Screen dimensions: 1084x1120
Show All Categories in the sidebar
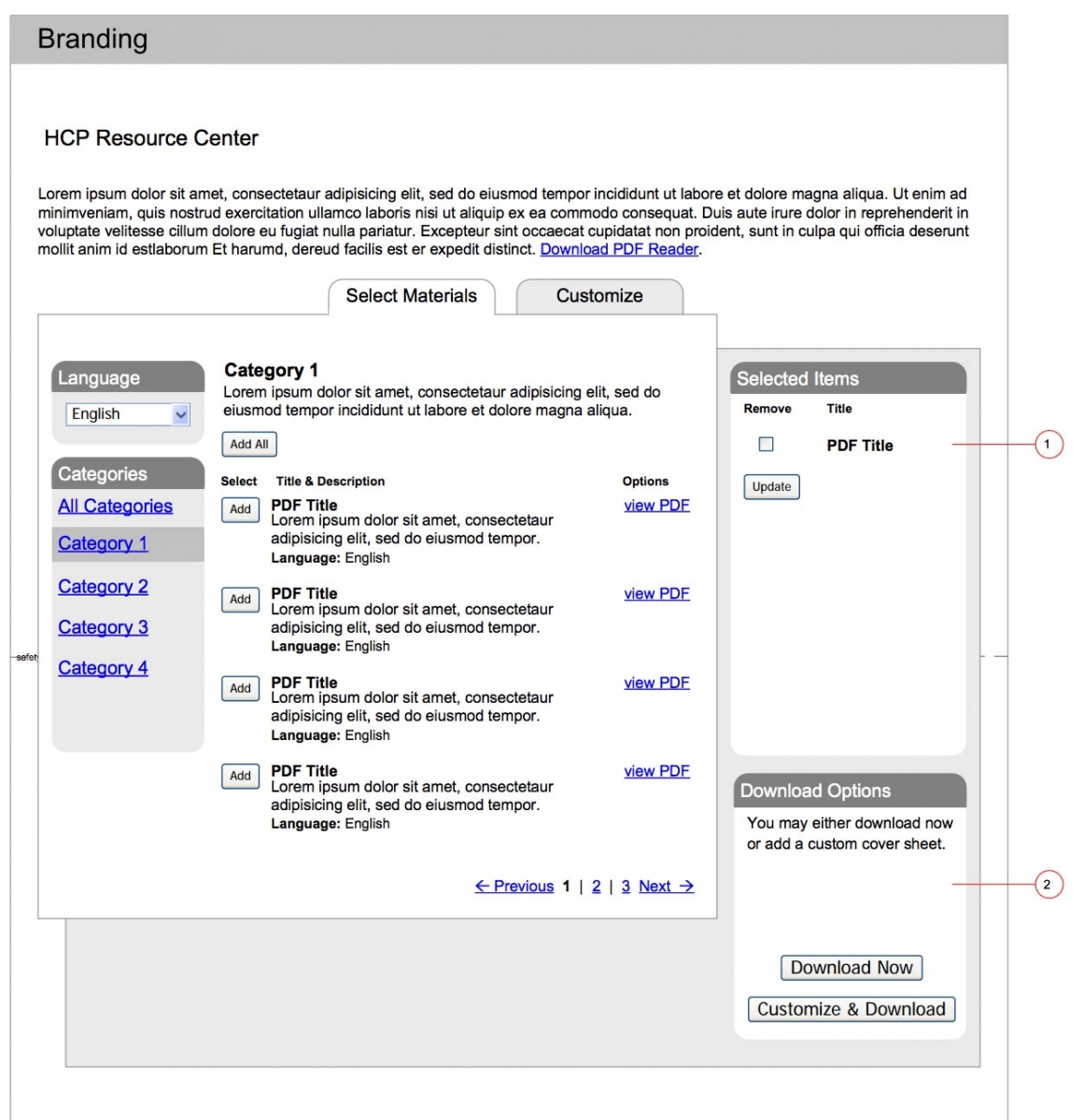(x=115, y=506)
